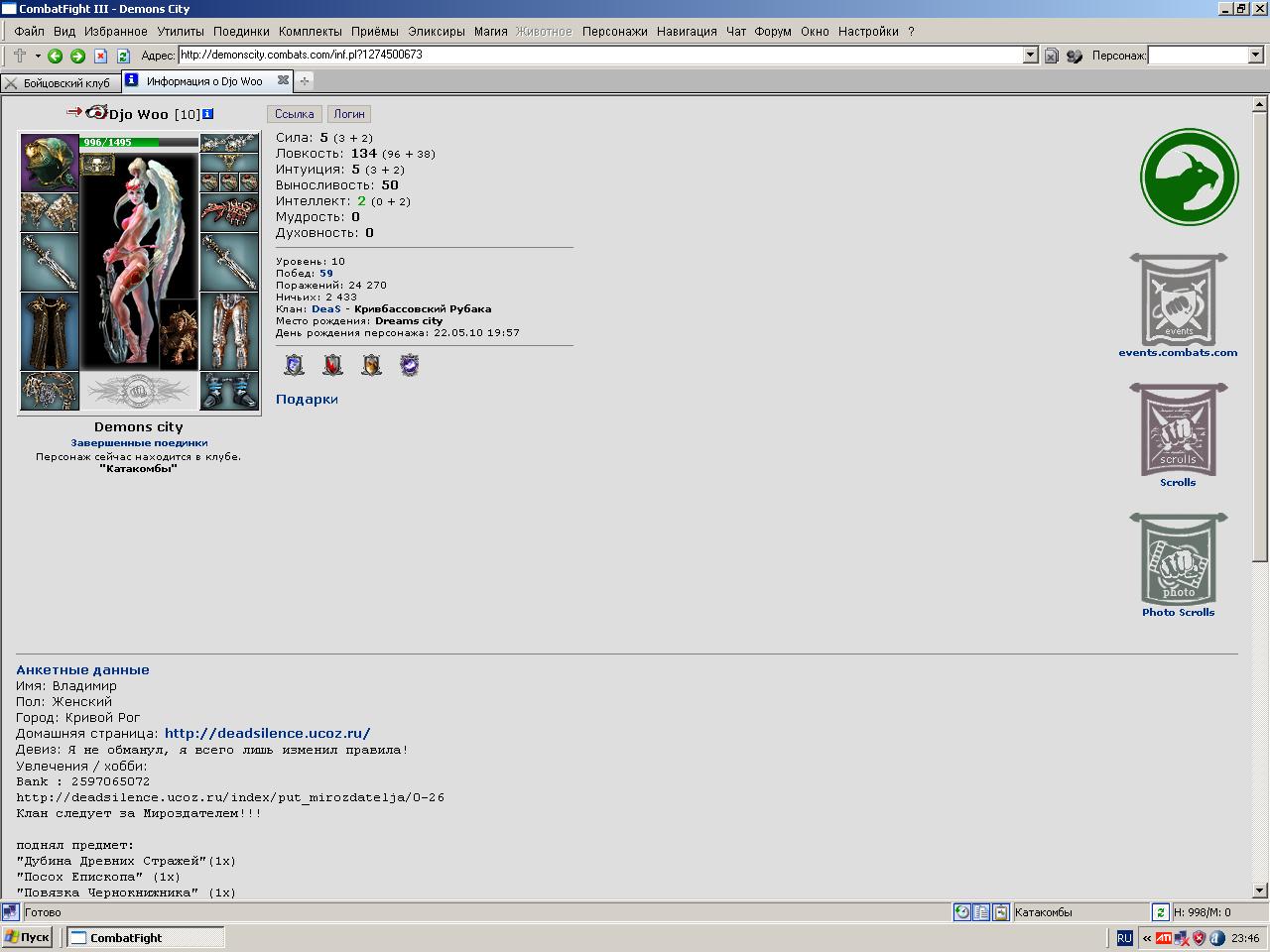Click the clipboard icon in the status bar
Image resolution: width=1270 pixels, height=952 pixels.
[x=1001, y=912]
